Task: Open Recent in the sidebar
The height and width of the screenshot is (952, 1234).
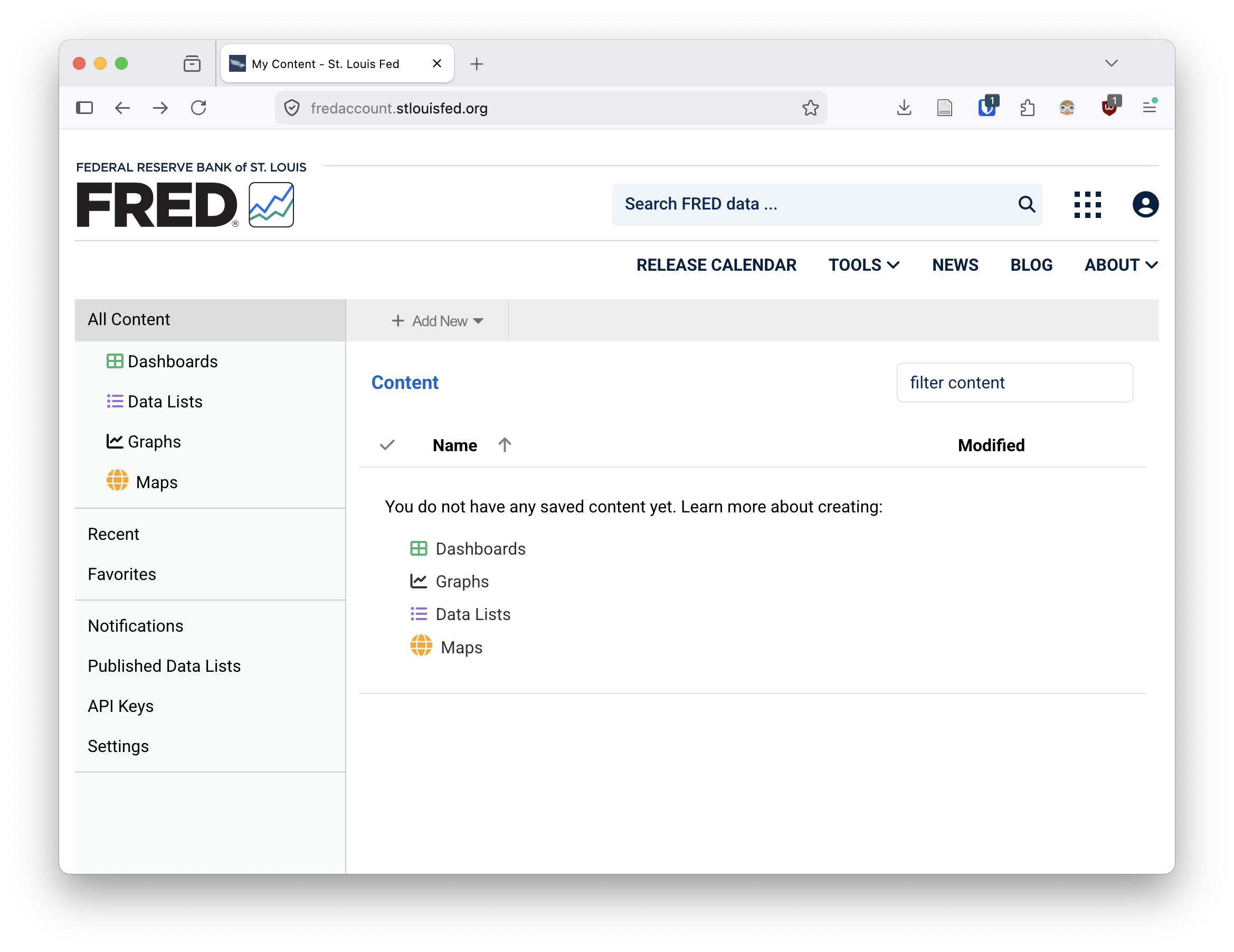Action: pos(113,535)
